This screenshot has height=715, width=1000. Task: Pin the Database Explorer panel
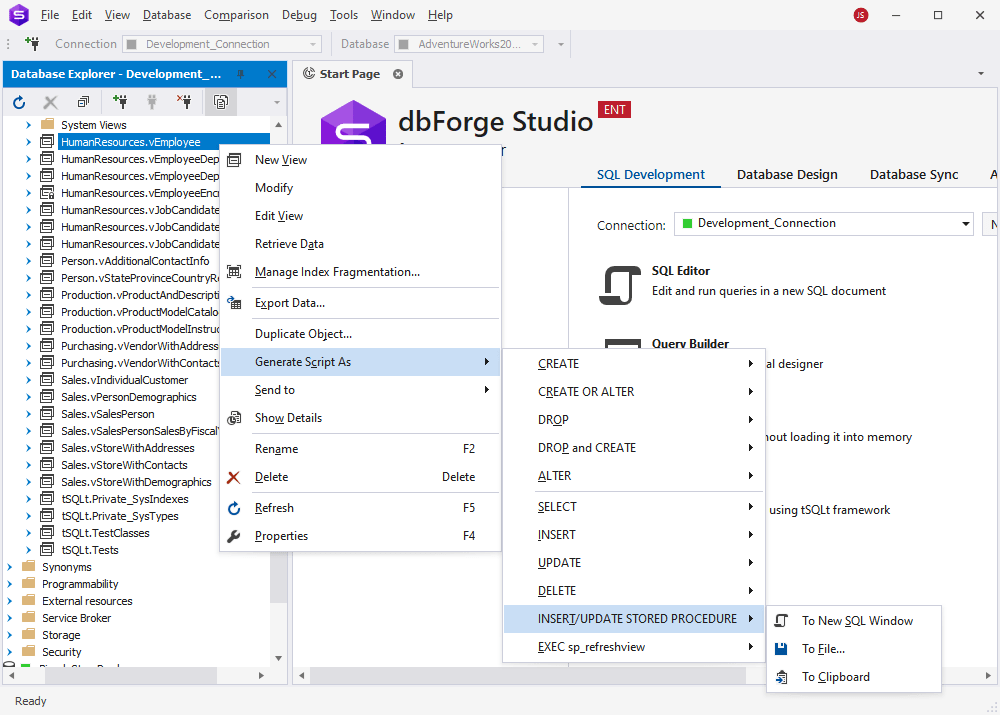pyautogui.click(x=240, y=74)
